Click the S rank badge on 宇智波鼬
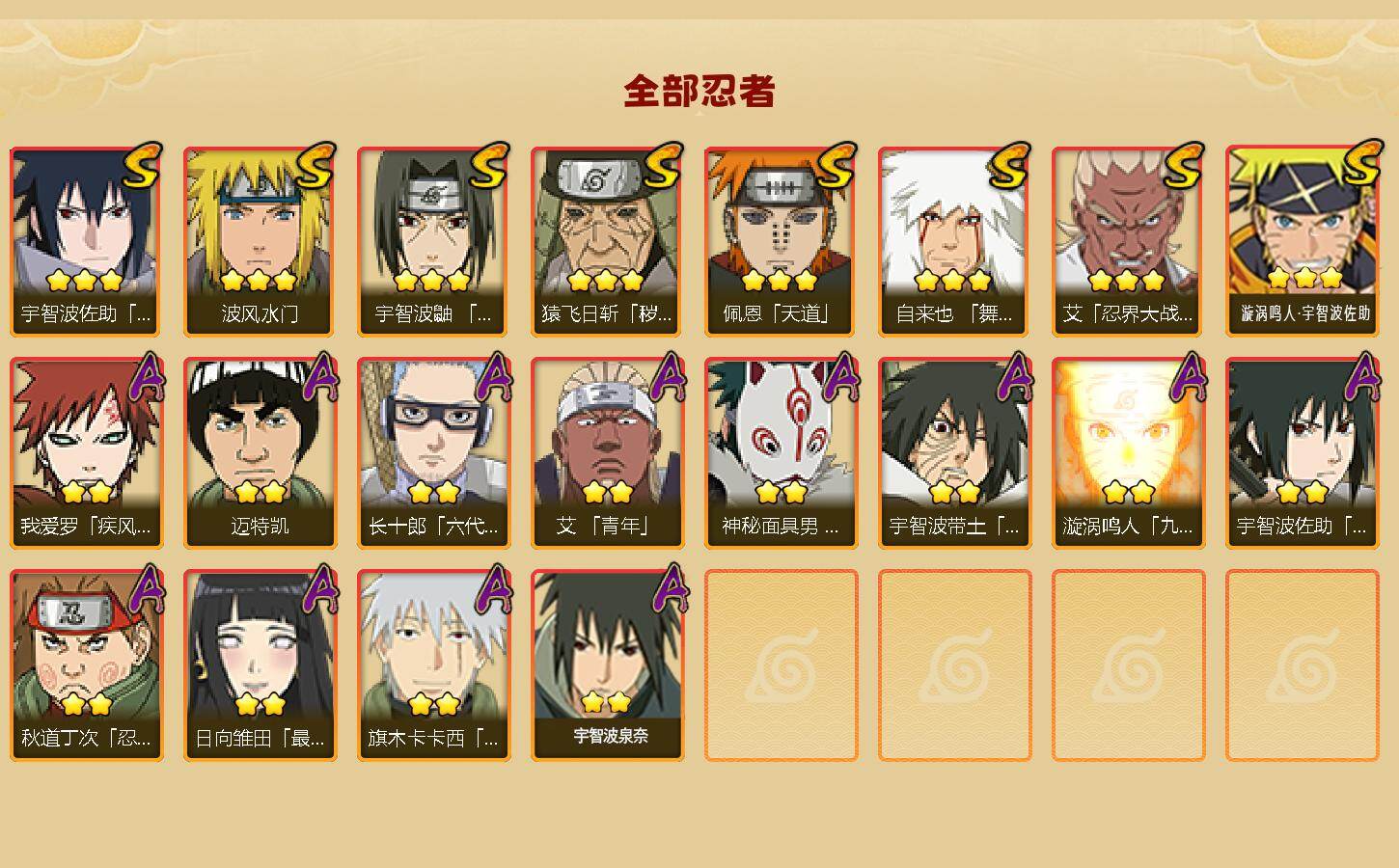1399x868 pixels. click(489, 165)
